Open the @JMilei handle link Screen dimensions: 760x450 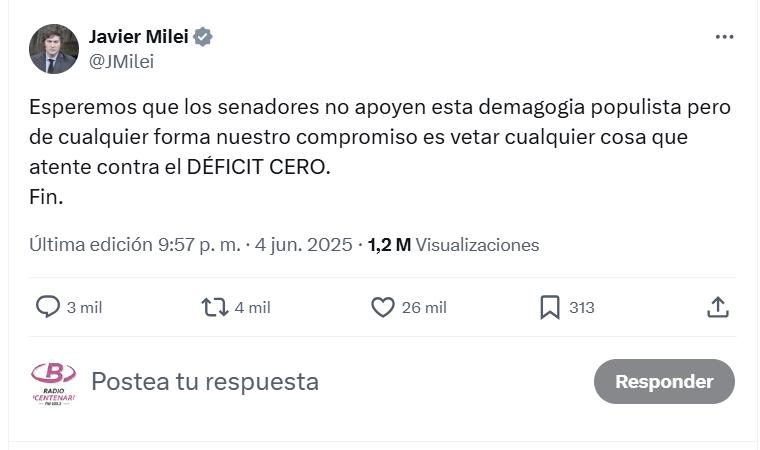pos(121,61)
